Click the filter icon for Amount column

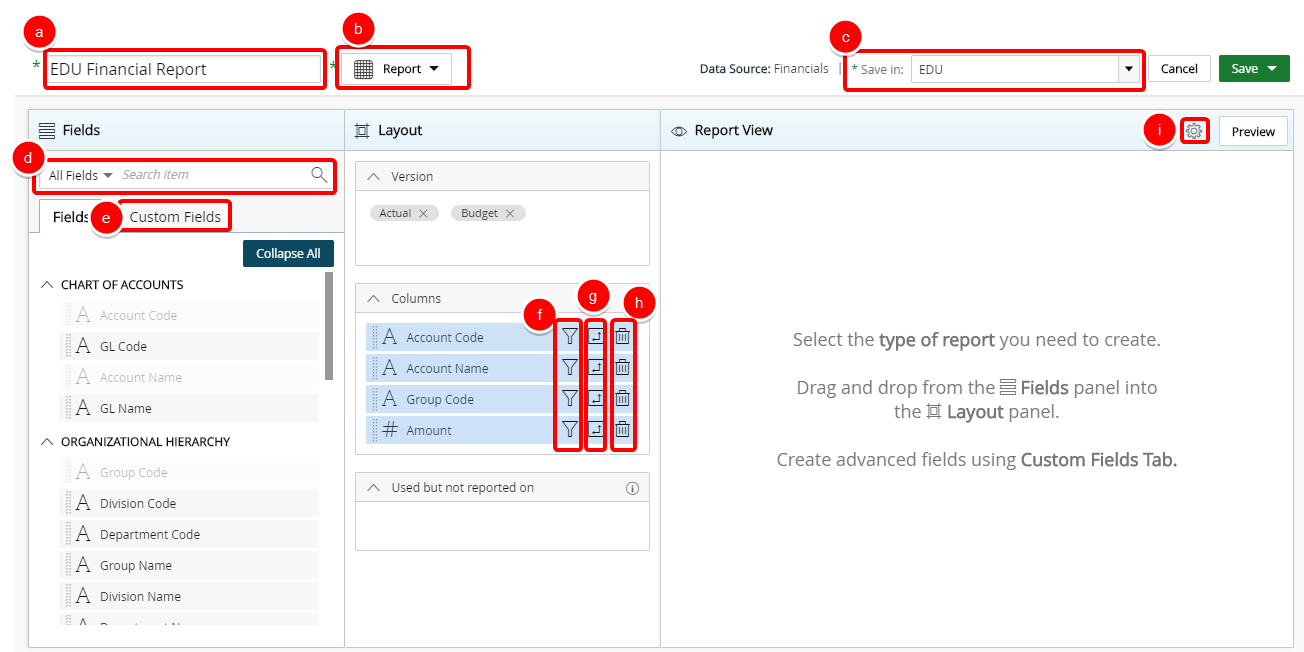coord(569,430)
